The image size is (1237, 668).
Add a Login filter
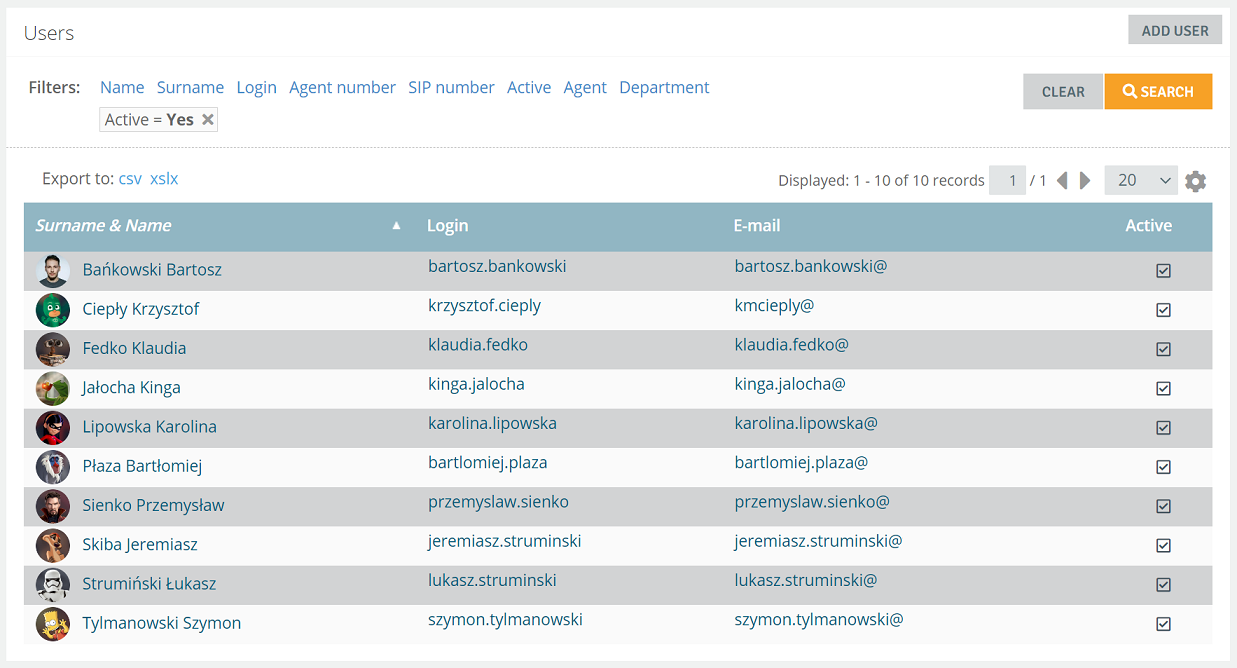pos(256,88)
